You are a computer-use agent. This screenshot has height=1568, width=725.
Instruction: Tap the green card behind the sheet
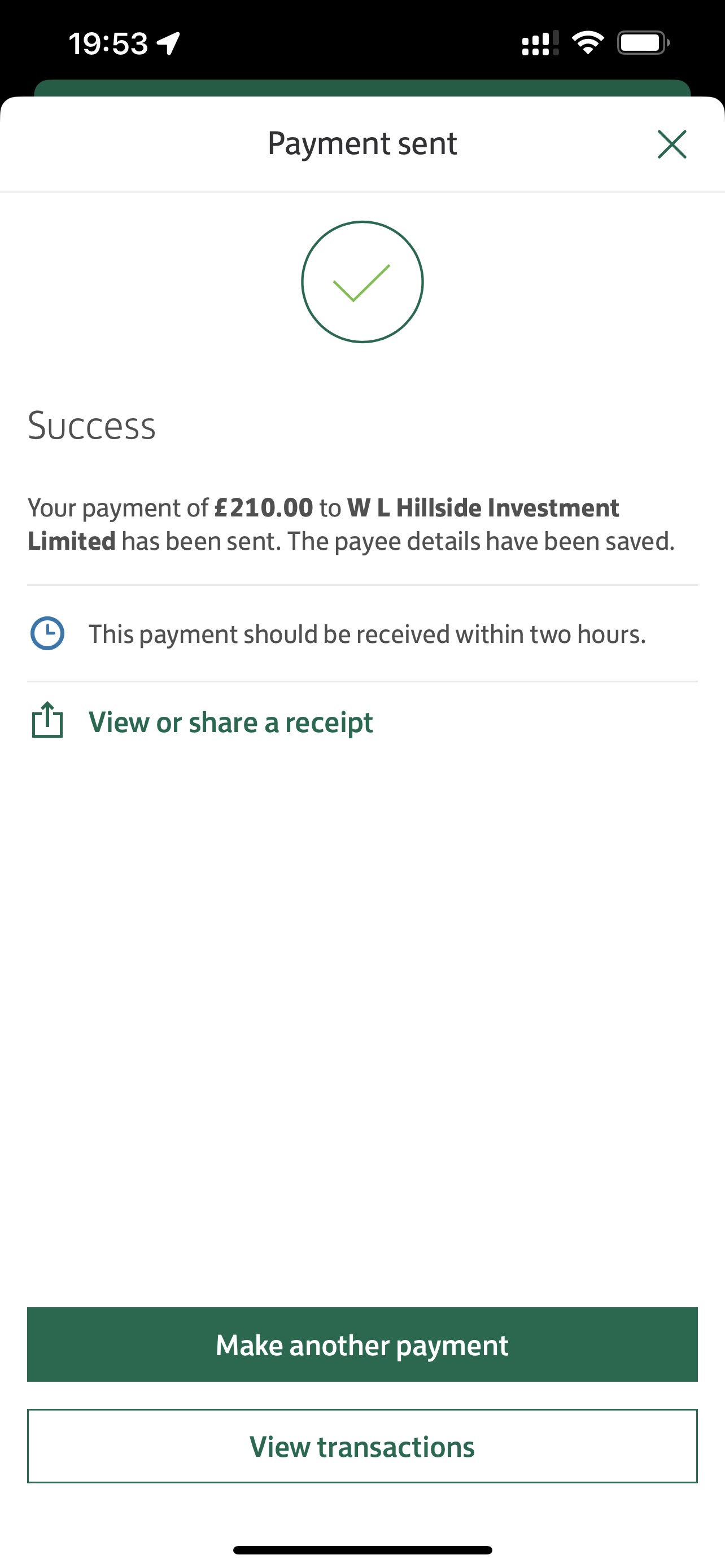[x=362, y=88]
